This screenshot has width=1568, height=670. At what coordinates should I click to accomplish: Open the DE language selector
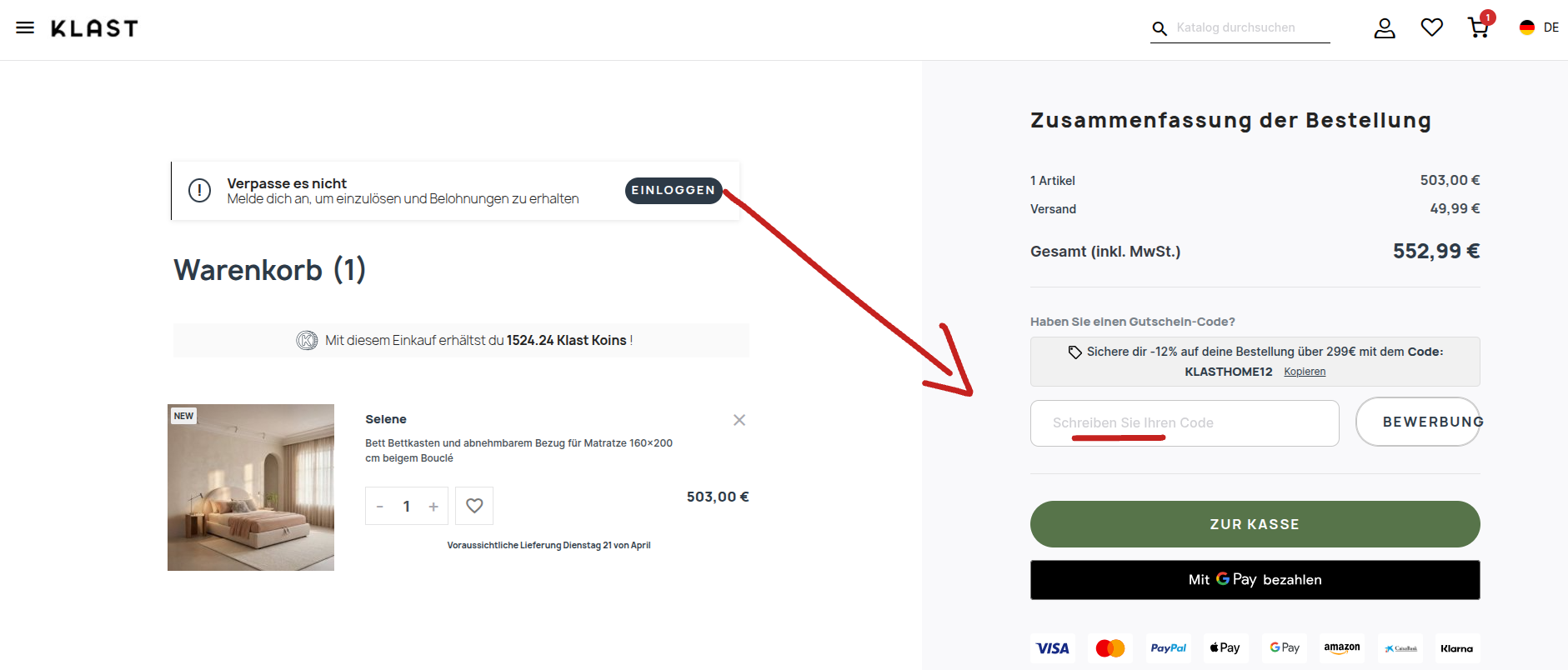tap(1539, 27)
